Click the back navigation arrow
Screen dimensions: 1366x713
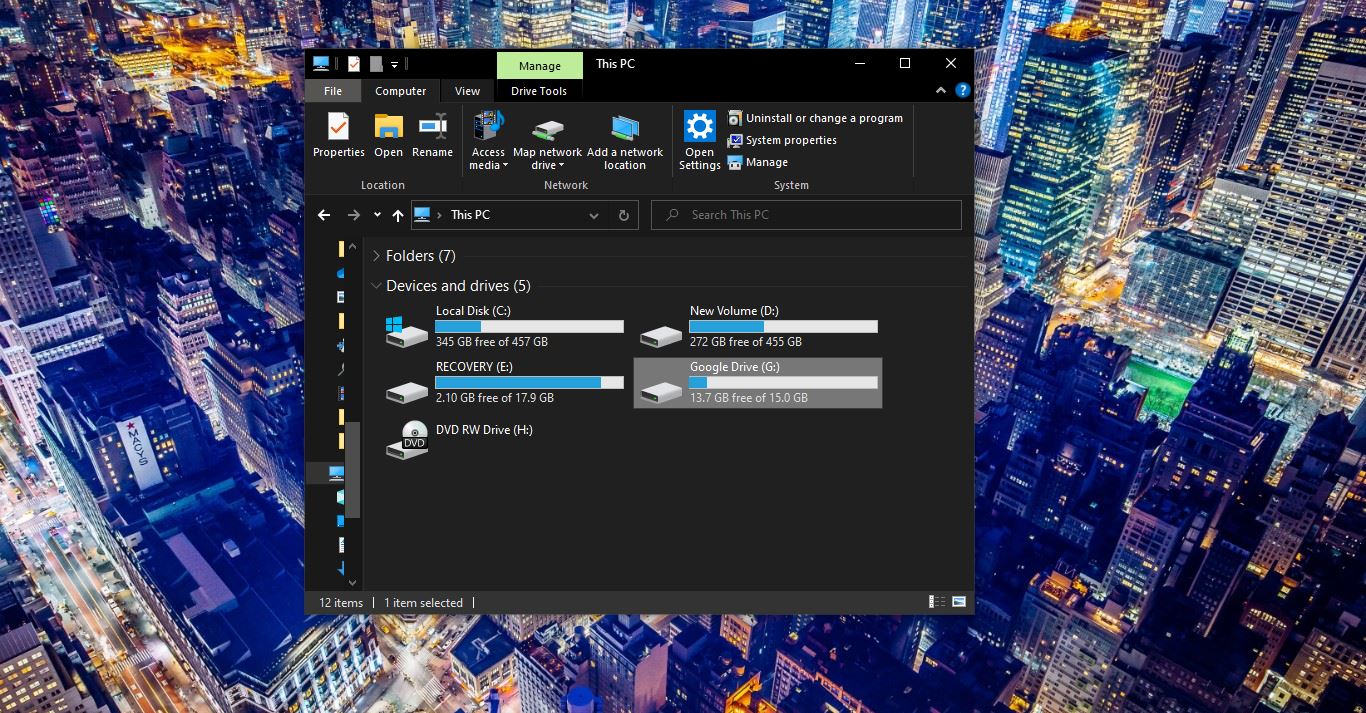tap(323, 214)
